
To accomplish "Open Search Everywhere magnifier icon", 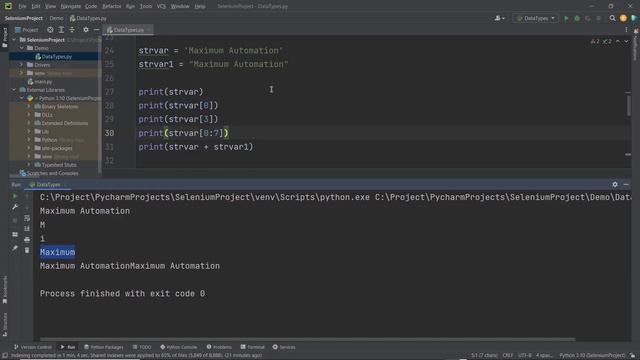I will coord(612,18).
